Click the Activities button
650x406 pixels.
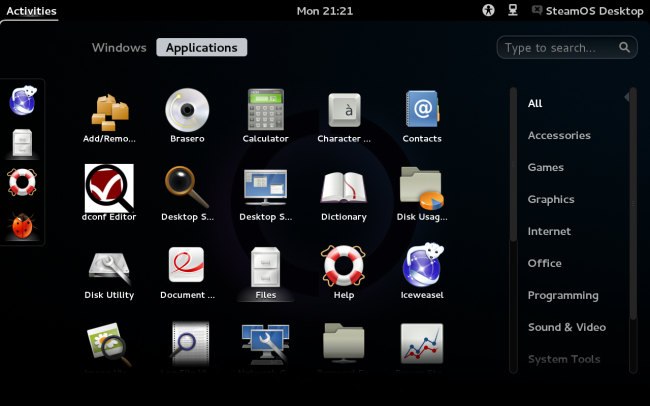31,11
